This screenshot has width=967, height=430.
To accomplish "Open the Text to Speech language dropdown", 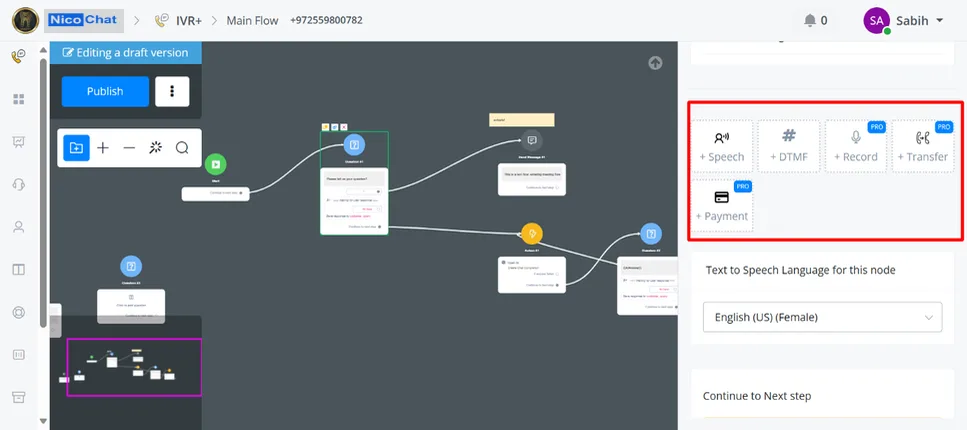I will click(x=822, y=317).
